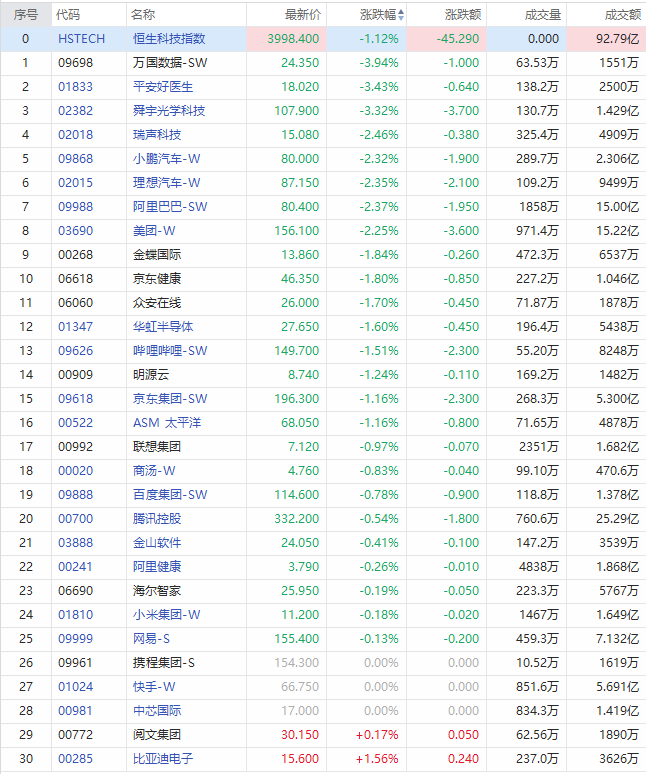
Task: Open 华虹半导体 stock
Action: [163, 327]
